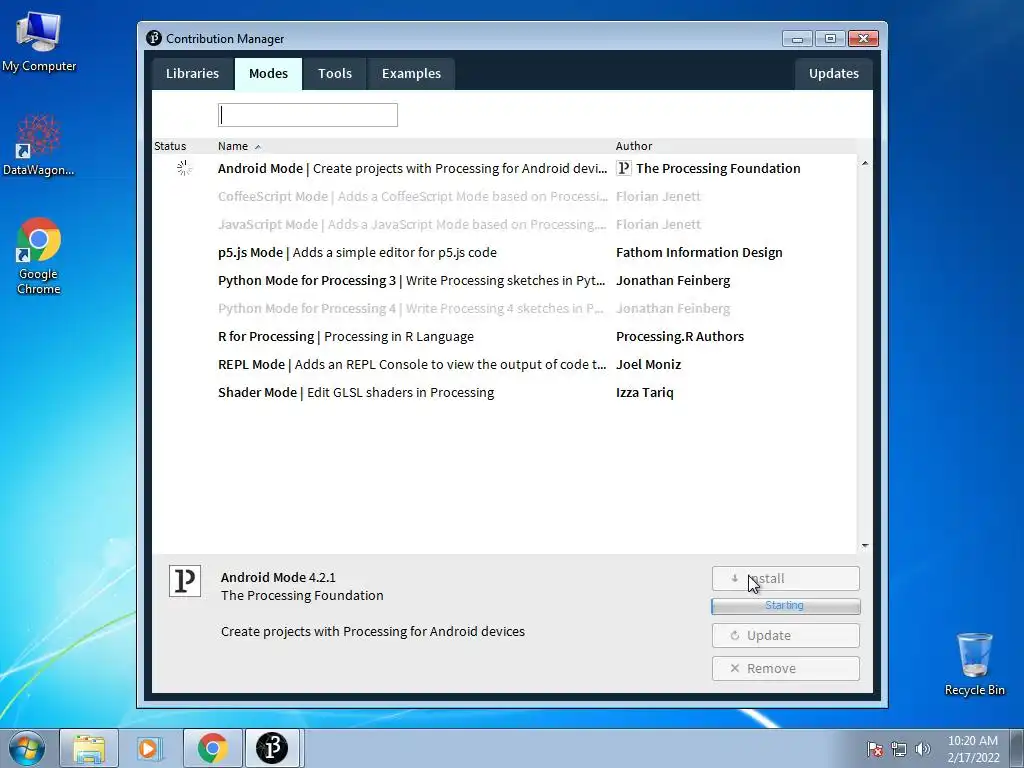Maximize the Contribution Manager window
Viewport: 1024px width, 768px height.
coord(829,39)
